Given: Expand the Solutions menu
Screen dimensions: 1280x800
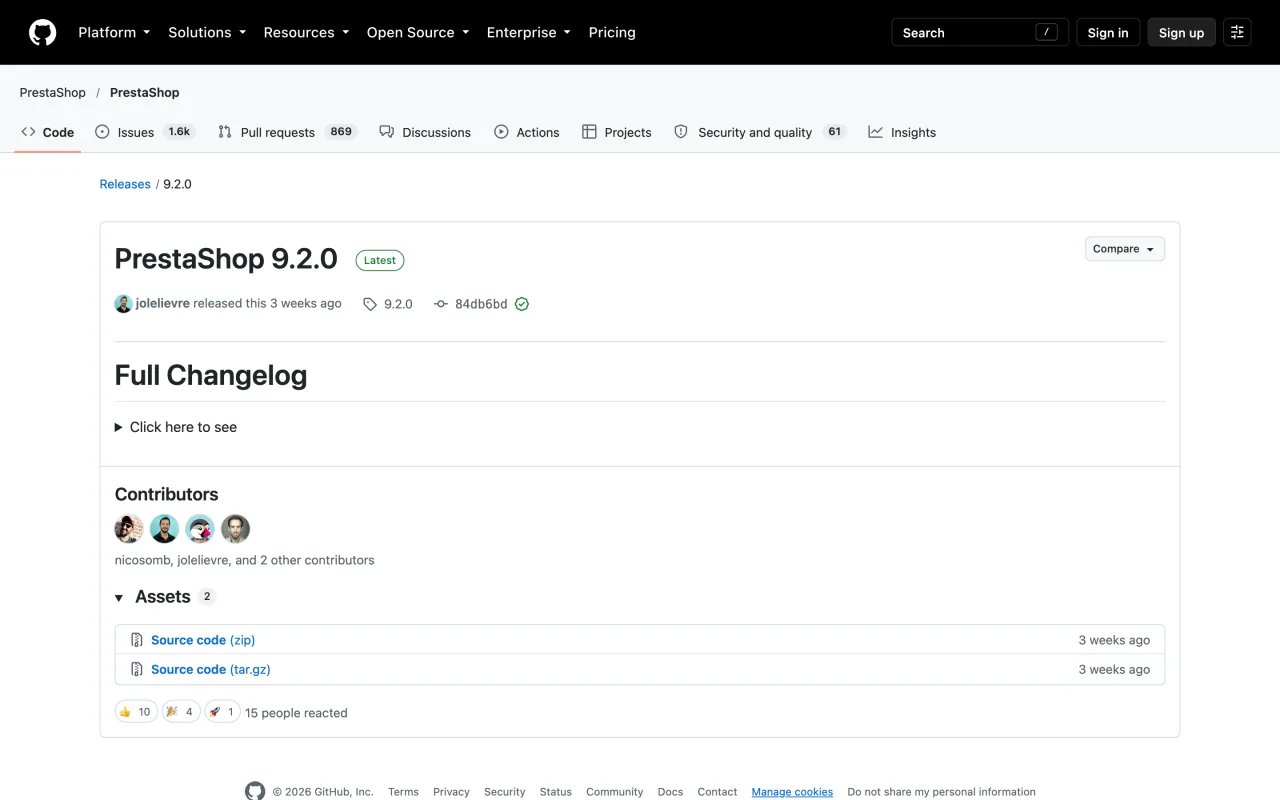Looking at the screenshot, I should click(x=207, y=32).
